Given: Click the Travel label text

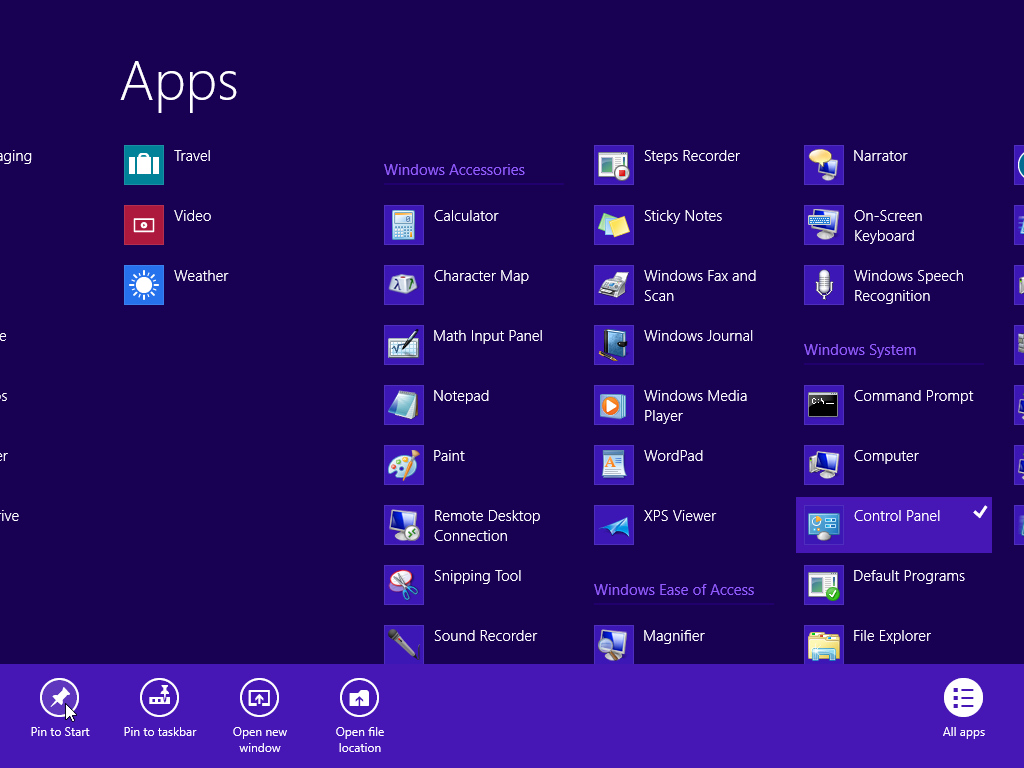Looking at the screenshot, I should [x=192, y=156].
